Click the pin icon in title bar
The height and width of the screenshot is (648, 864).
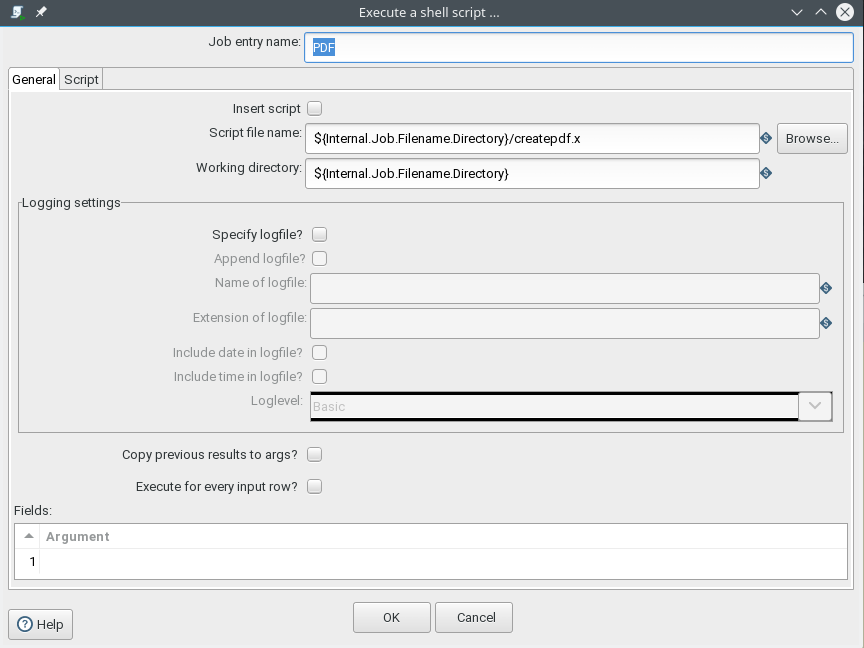coord(41,12)
